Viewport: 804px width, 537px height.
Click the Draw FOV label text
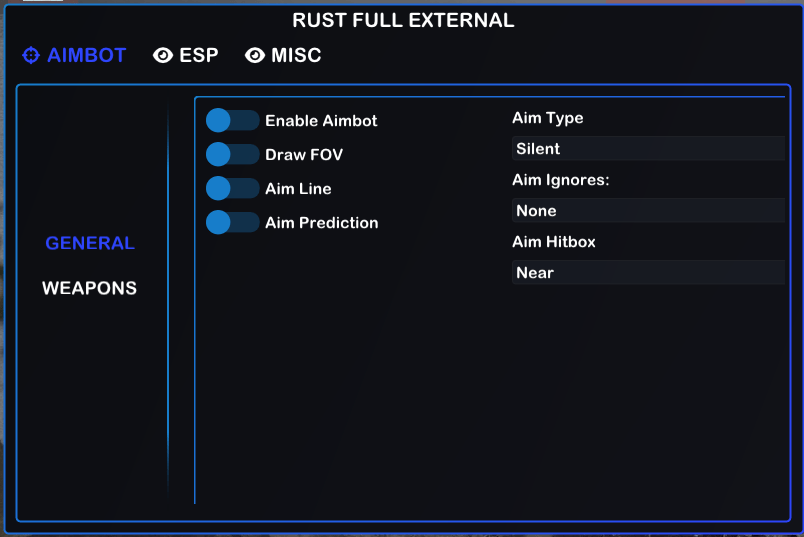[304, 155]
